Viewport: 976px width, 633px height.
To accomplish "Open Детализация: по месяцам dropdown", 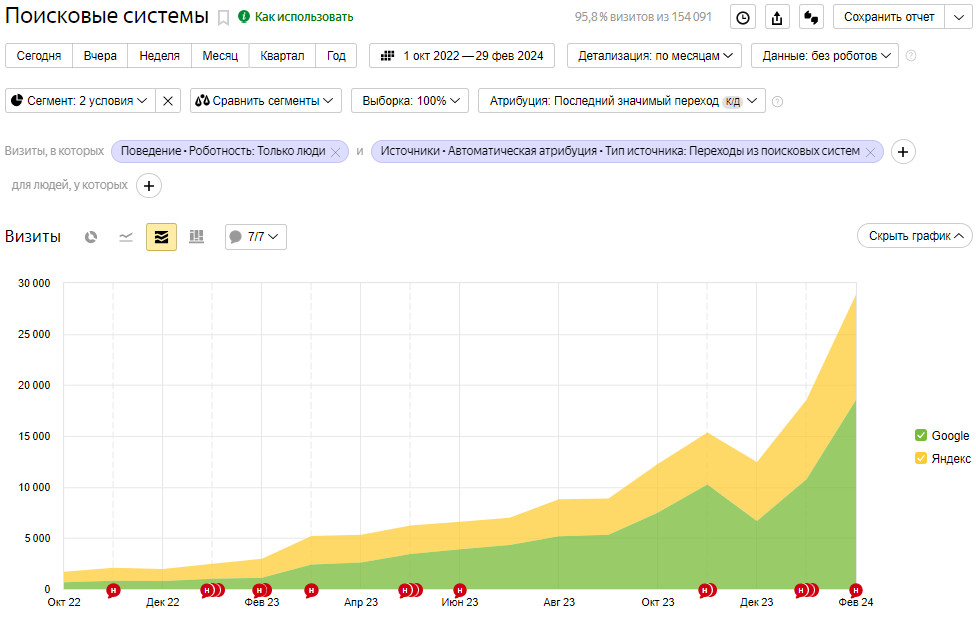I will 654,55.
